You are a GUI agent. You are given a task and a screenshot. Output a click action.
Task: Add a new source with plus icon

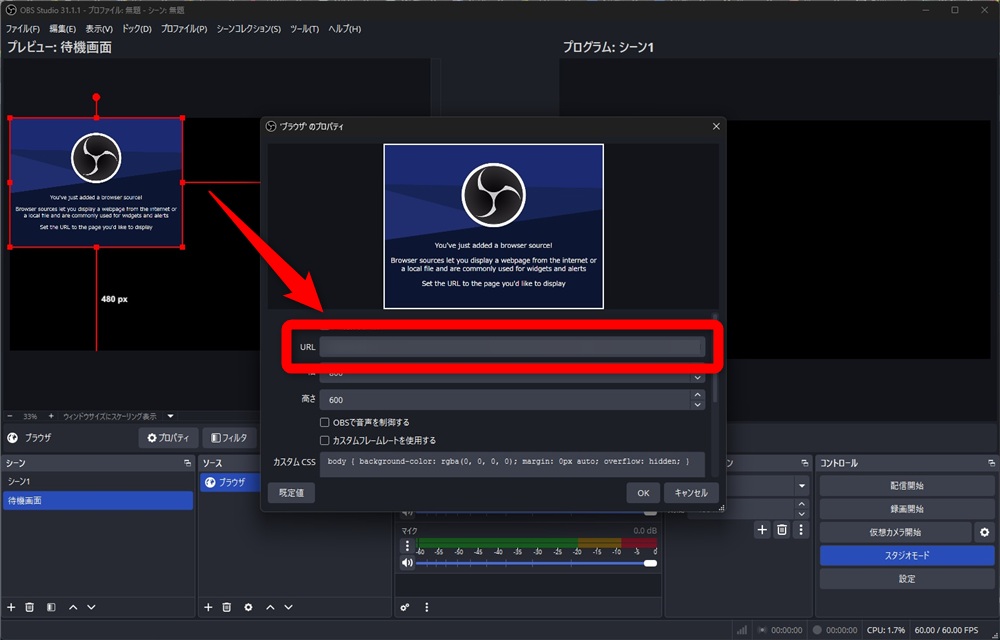208,607
